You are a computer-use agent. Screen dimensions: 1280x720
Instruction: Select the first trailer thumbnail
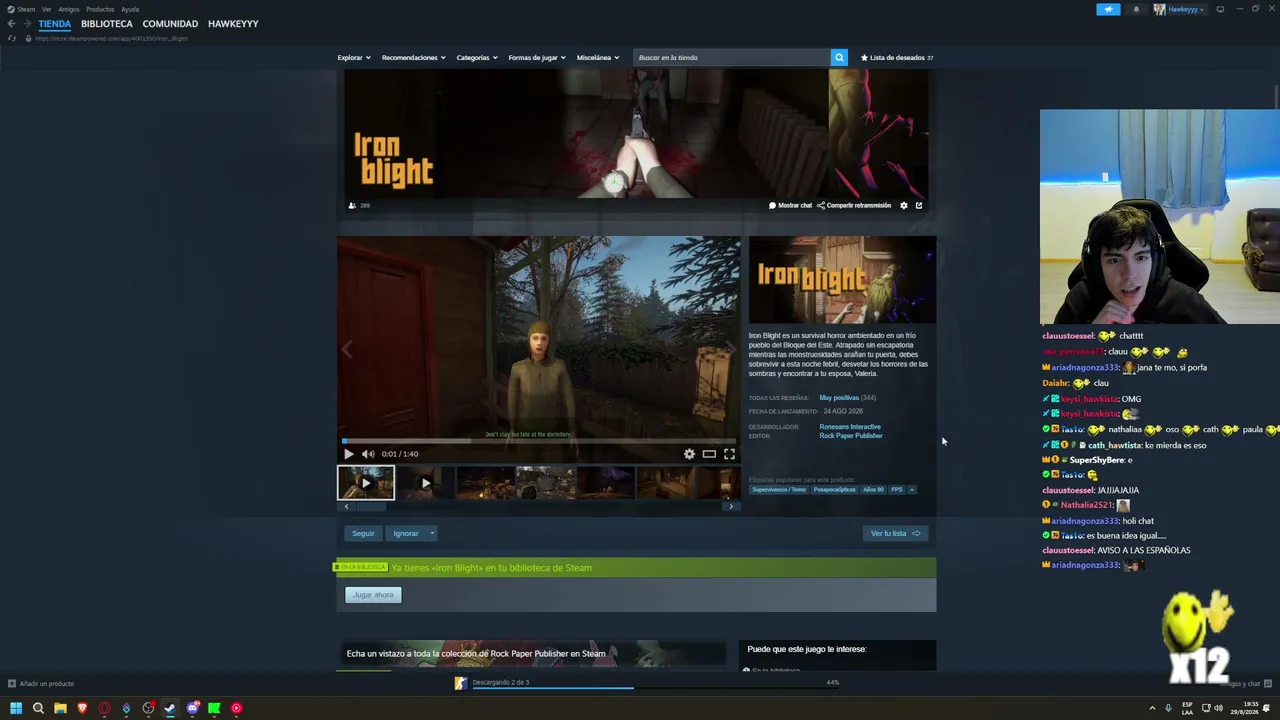366,483
